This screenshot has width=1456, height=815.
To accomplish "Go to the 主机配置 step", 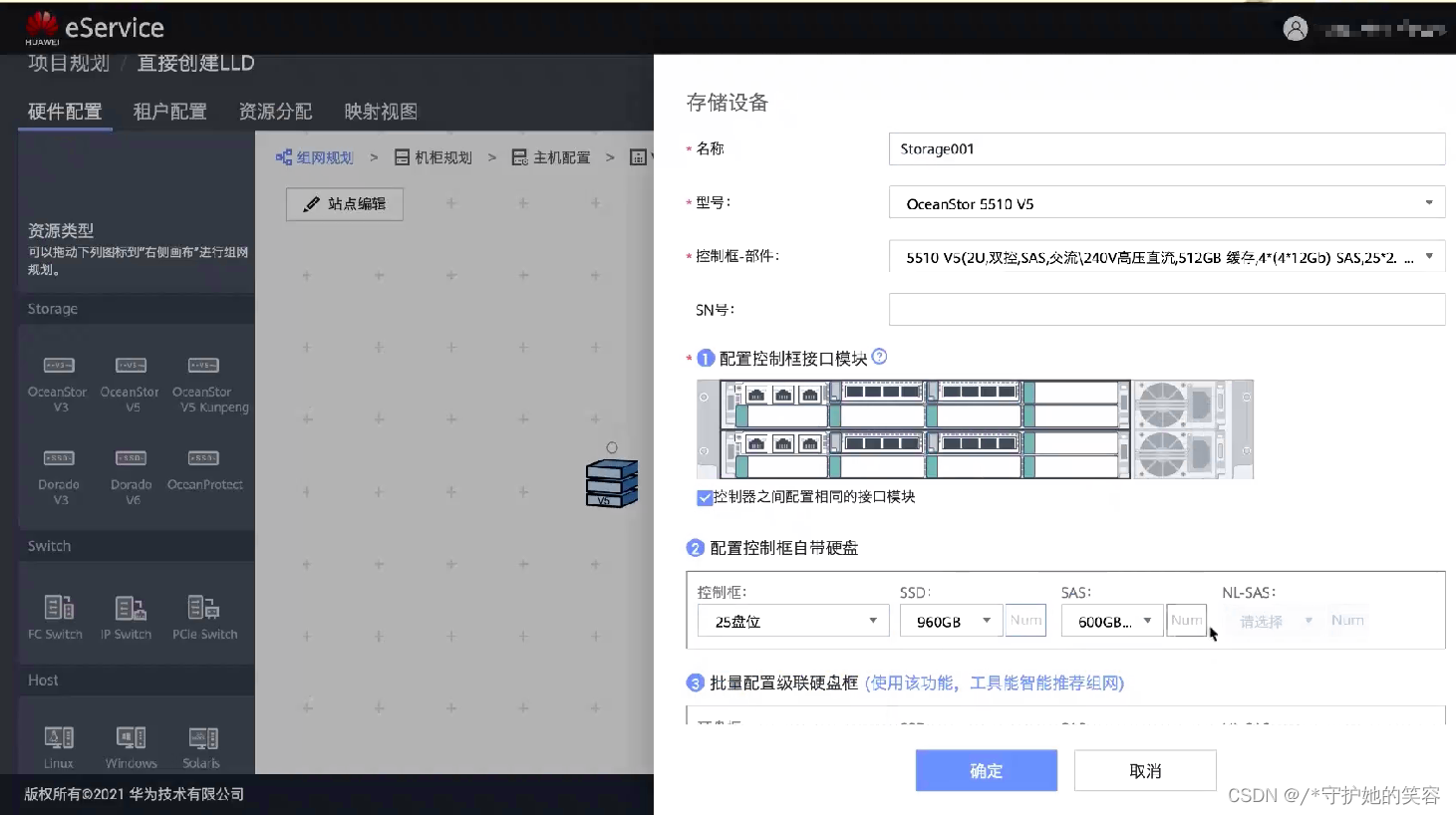I will click(x=551, y=157).
